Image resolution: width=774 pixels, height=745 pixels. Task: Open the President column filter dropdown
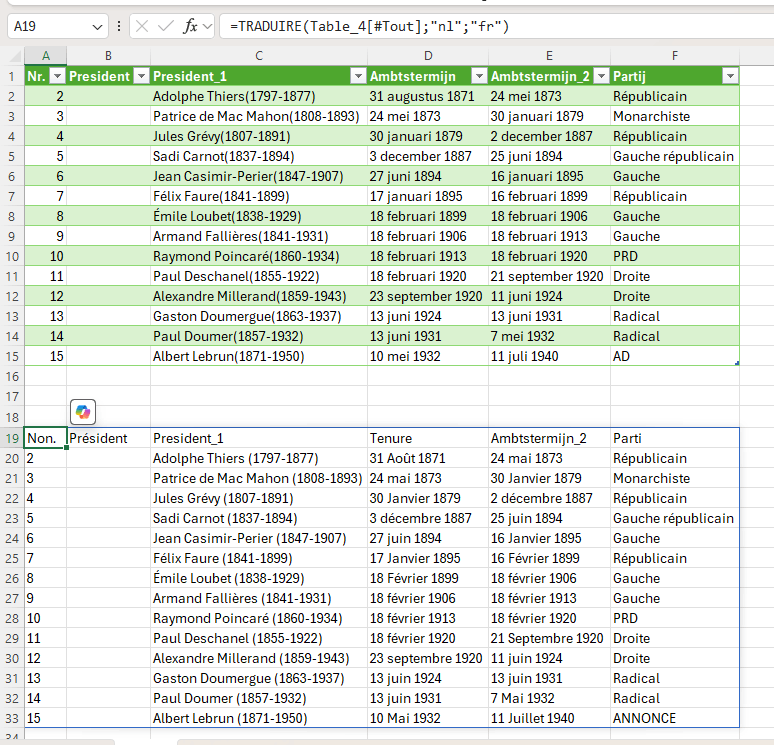pyautogui.click(x=142, y=76)
